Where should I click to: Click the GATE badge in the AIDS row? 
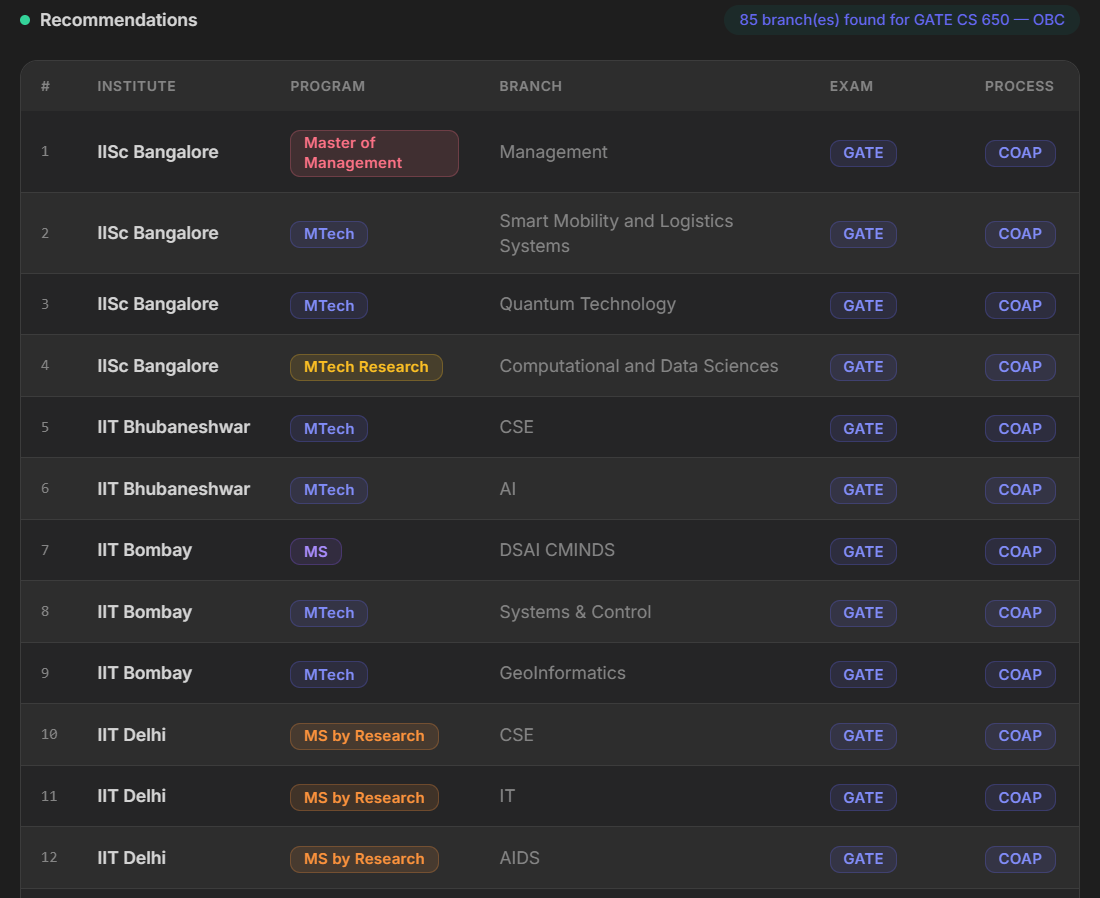[x=863, y=859]
